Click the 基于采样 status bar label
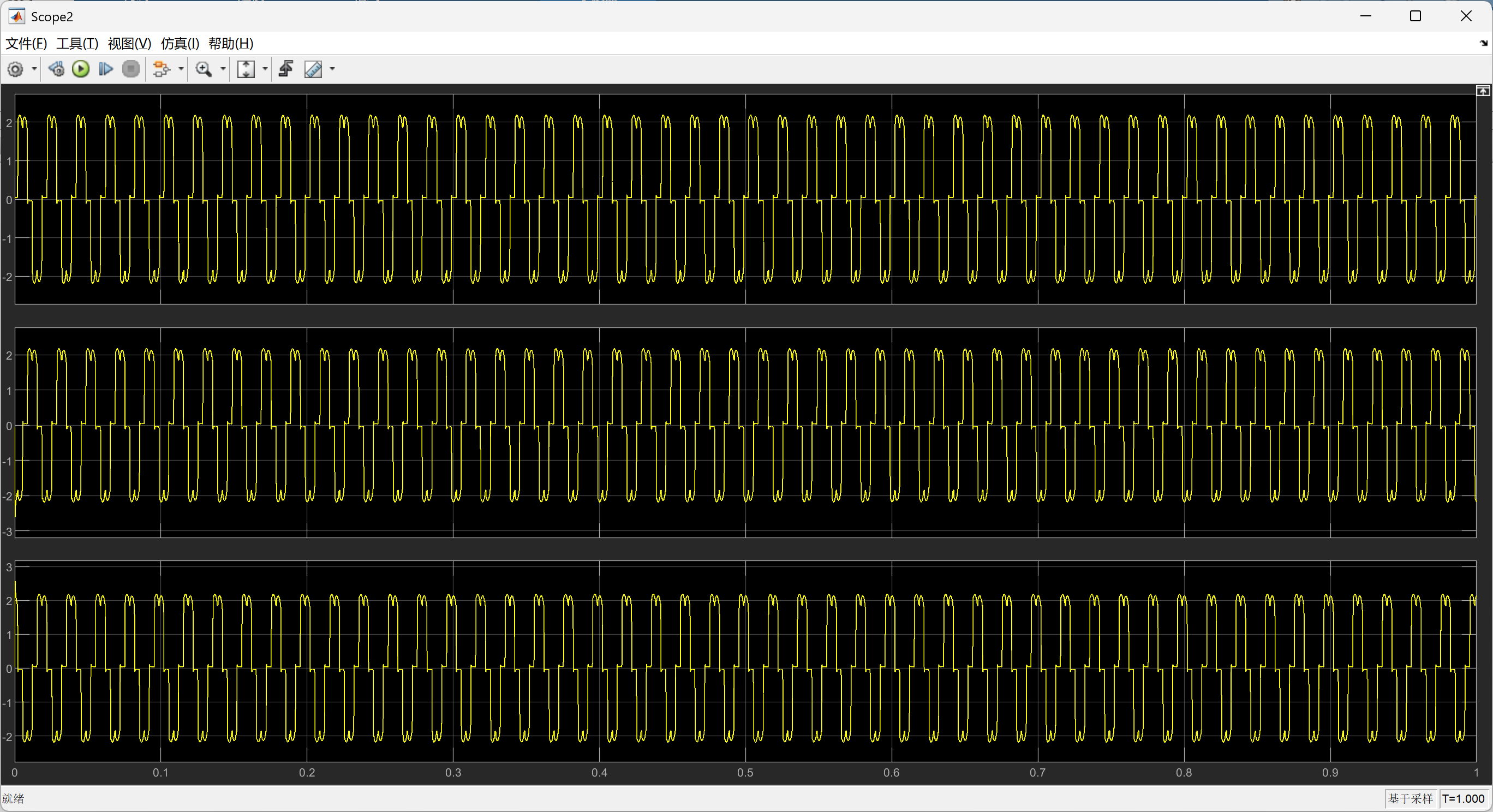This screenshot has width=1493, height=812. (x=1410, y=799)
